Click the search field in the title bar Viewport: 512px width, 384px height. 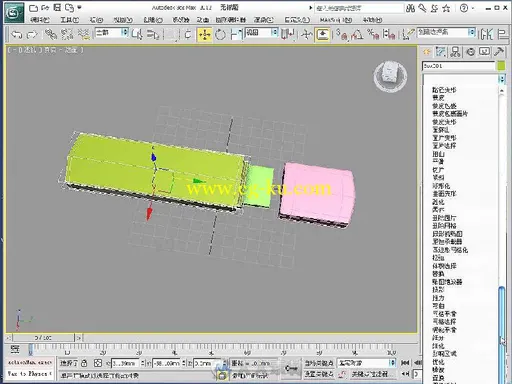[x=359, y=8]
